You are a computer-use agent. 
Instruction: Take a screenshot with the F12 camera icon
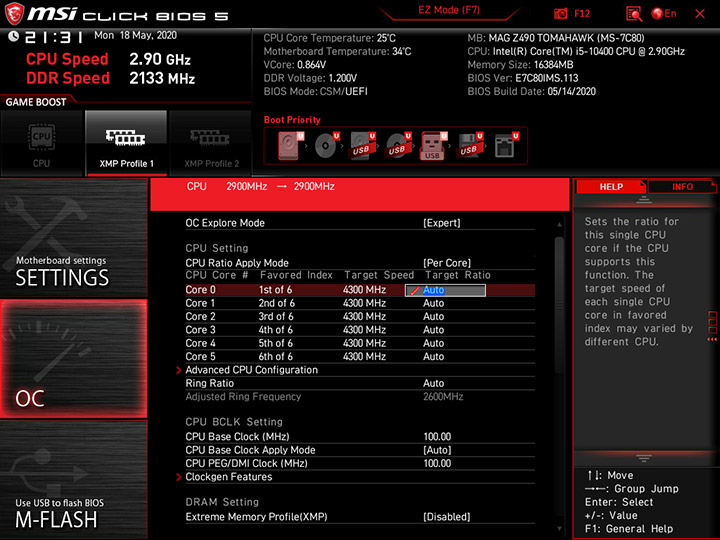click(572, 13)
